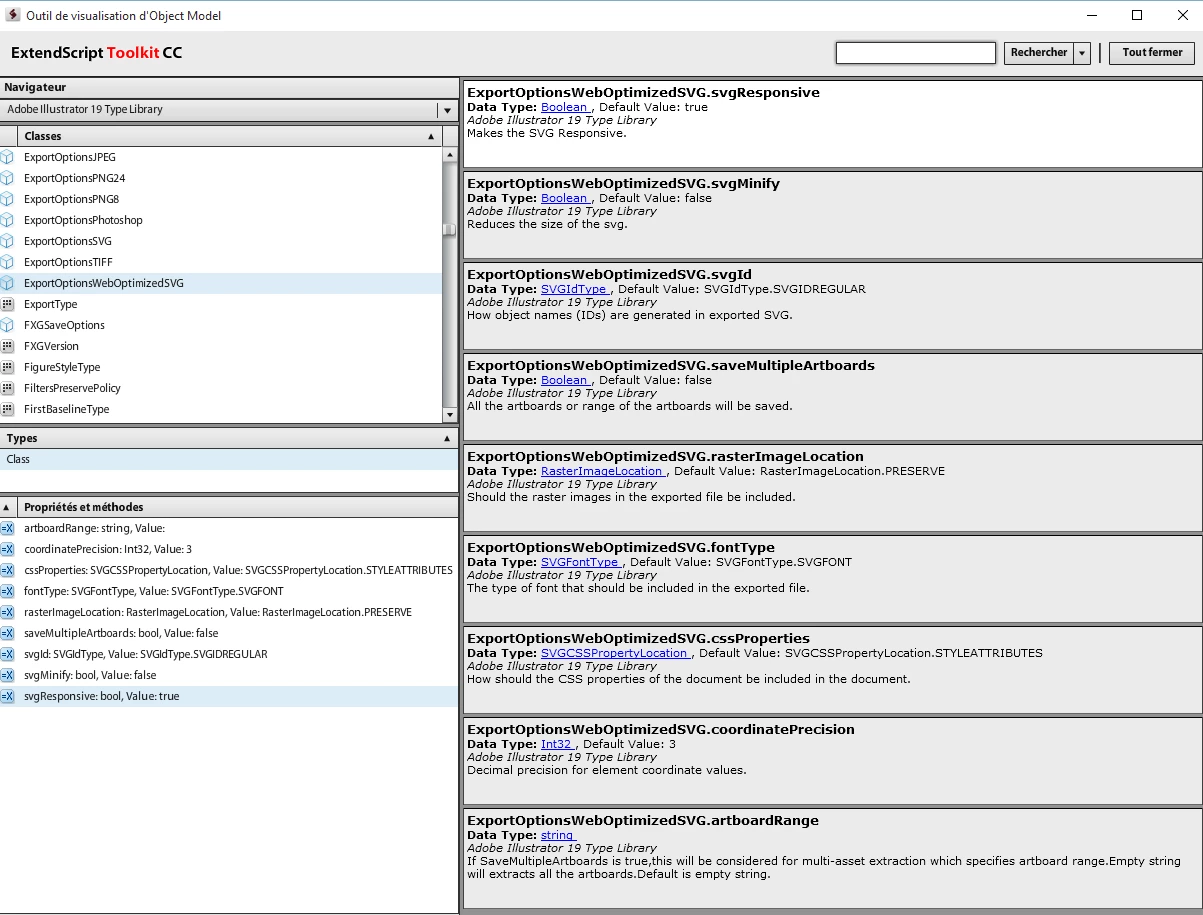Click the class icon beside ExportOptionsJPEG
Image resolution: width=1203 pixels, height=915 pixels.
click(8, 157)
